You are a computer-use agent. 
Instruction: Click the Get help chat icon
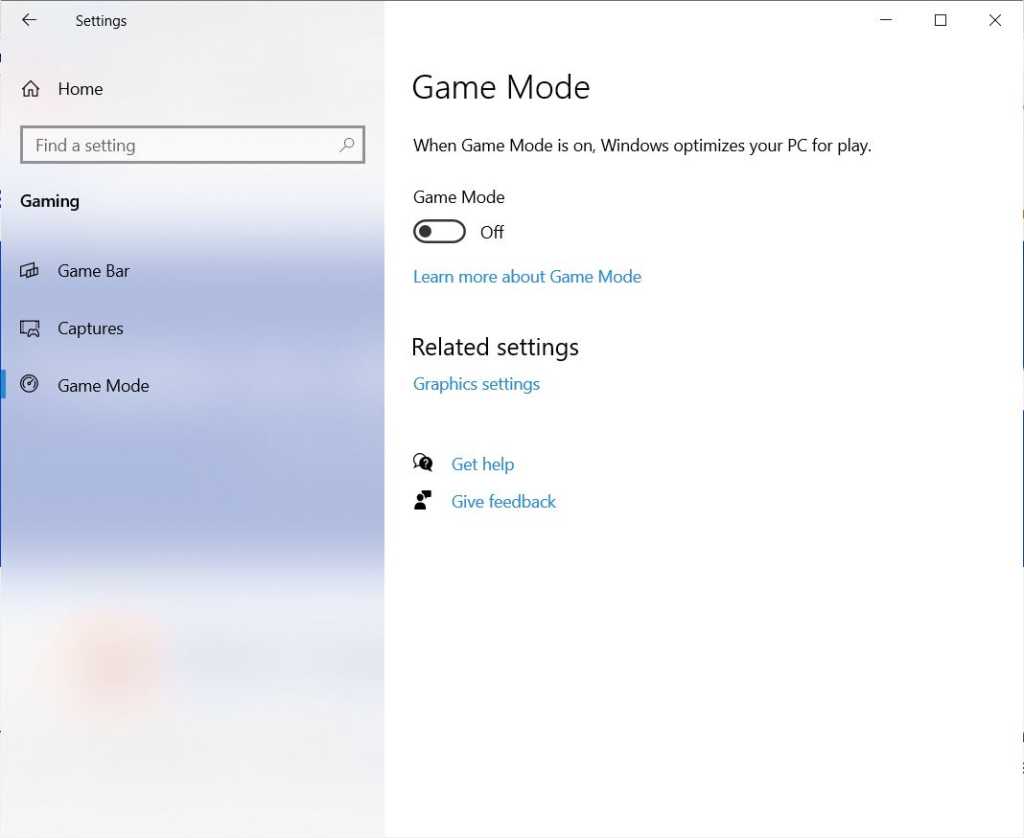[x=423, y=463]
